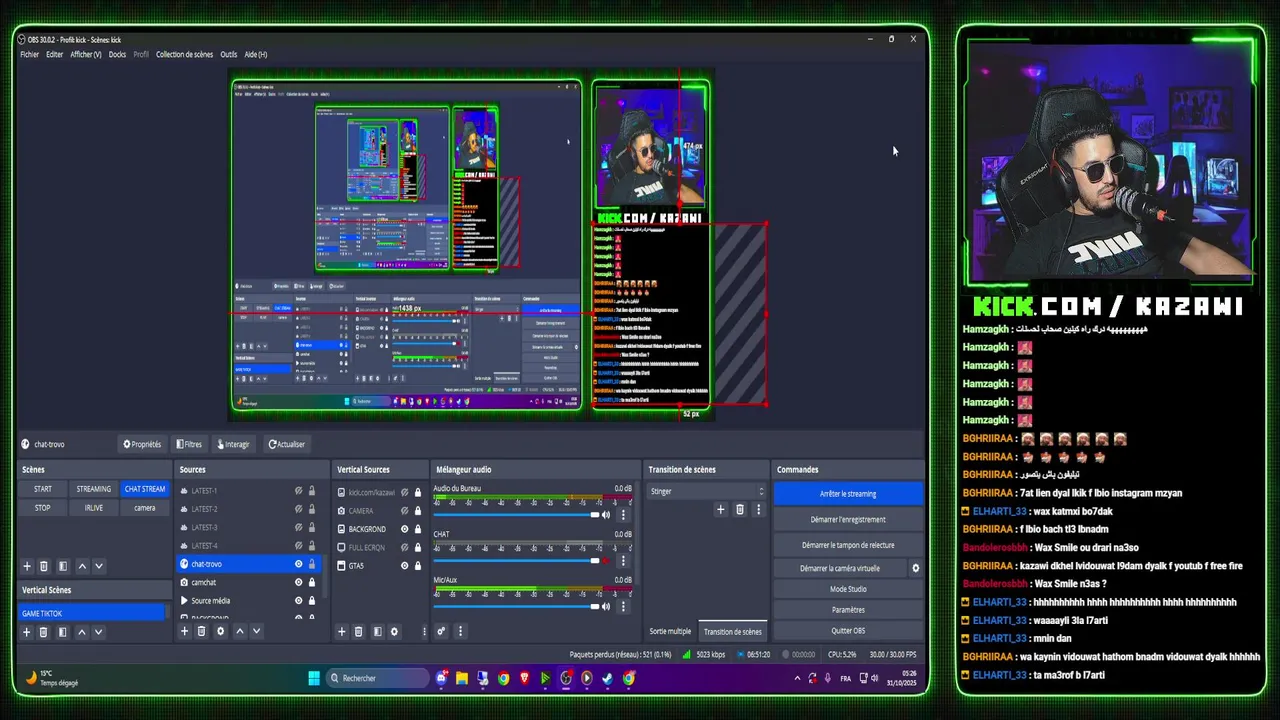Click Arrêter le streaming button

pos(848,493)
